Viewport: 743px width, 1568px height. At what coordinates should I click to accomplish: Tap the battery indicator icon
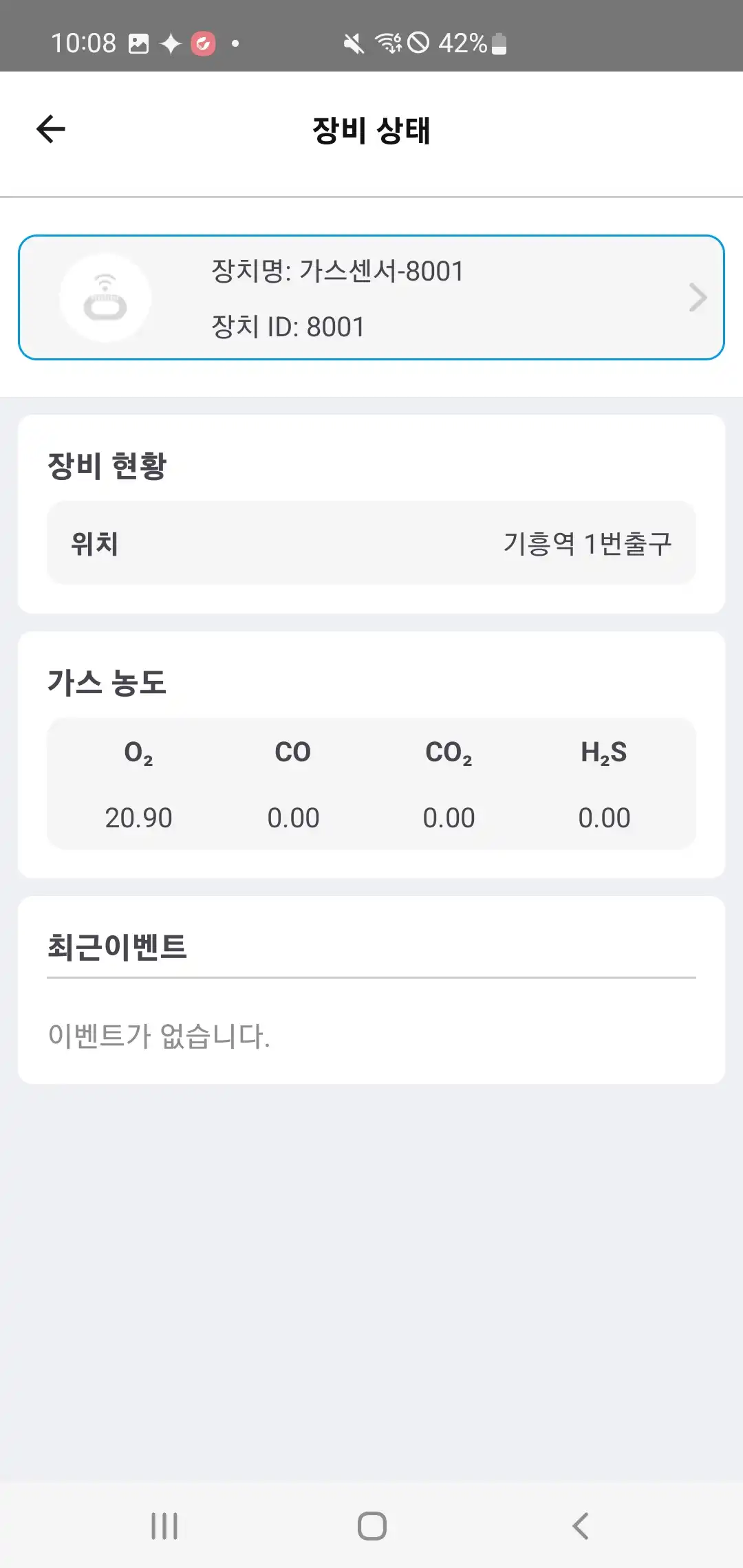pos(500,44)
